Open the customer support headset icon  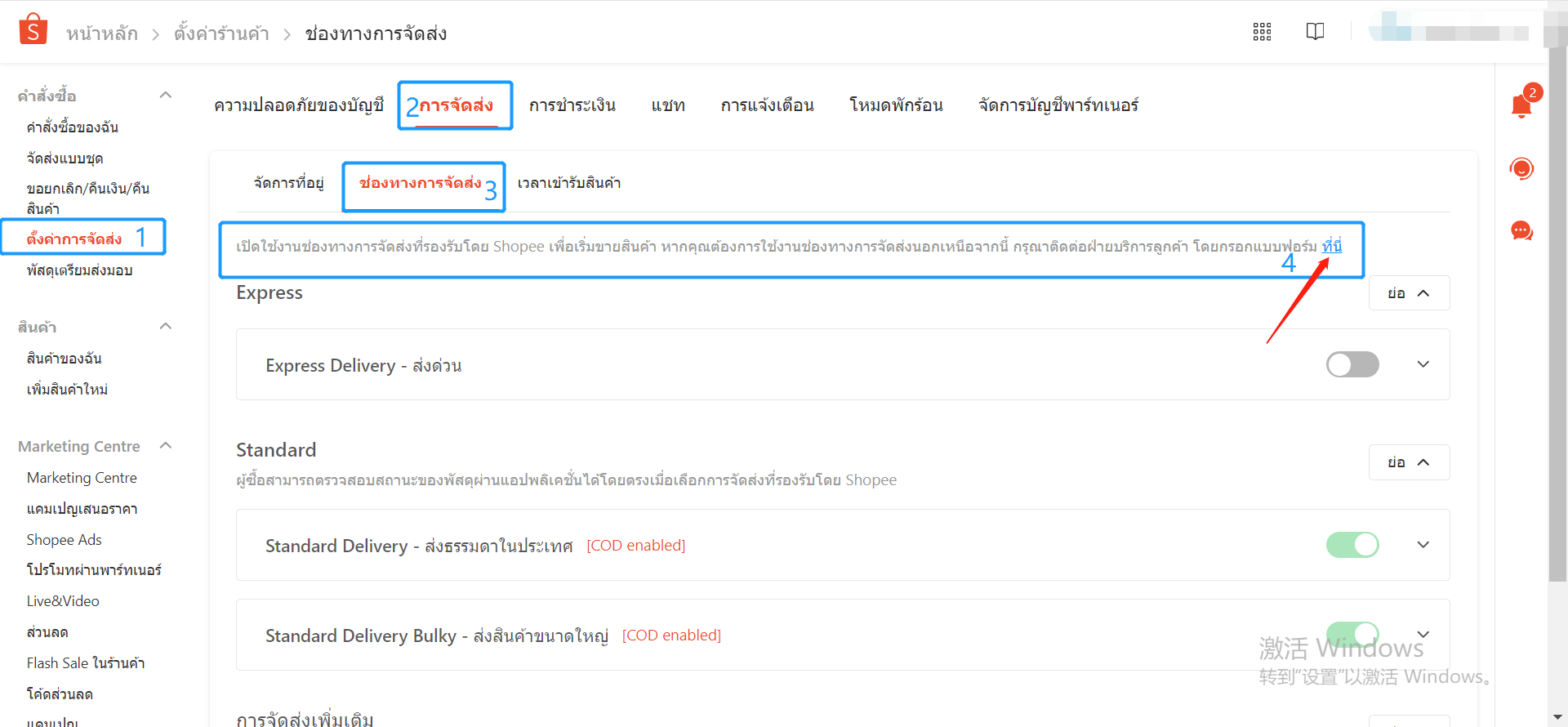coord(1521,169)
